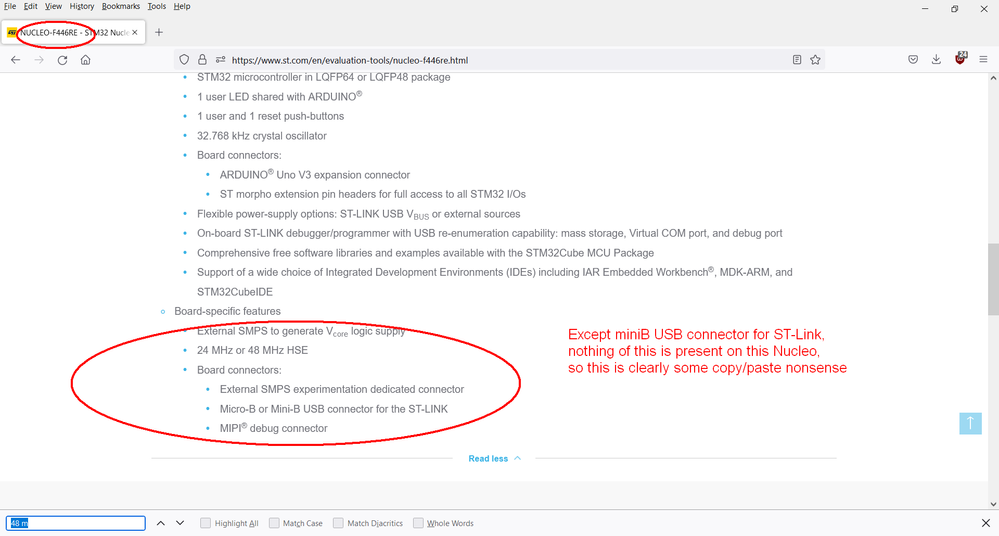Open the downloads panel
Viewport: 999px width, 536px height.
936,60
